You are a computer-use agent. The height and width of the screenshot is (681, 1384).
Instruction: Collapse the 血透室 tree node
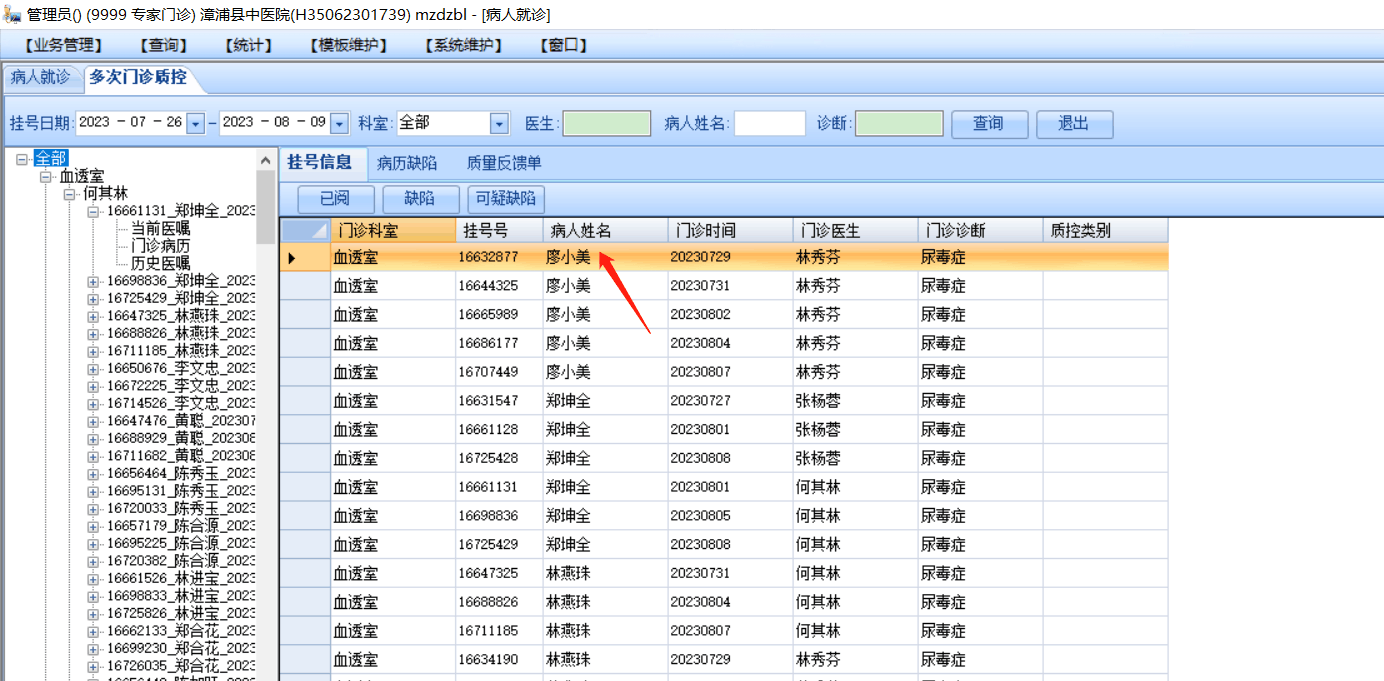point(46,176)
